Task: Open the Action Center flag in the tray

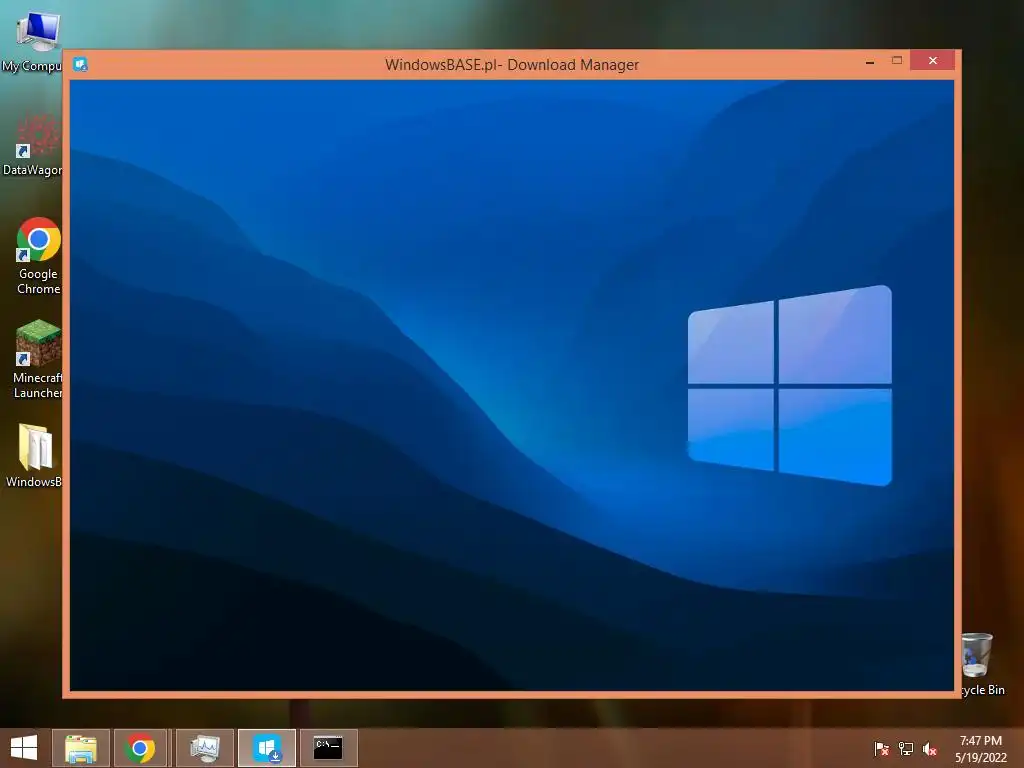Action: click(x=881, y=748)
